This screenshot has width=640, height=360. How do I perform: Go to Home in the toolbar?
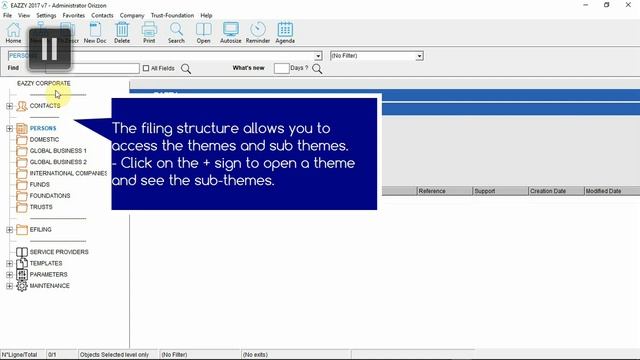[13, 33]
